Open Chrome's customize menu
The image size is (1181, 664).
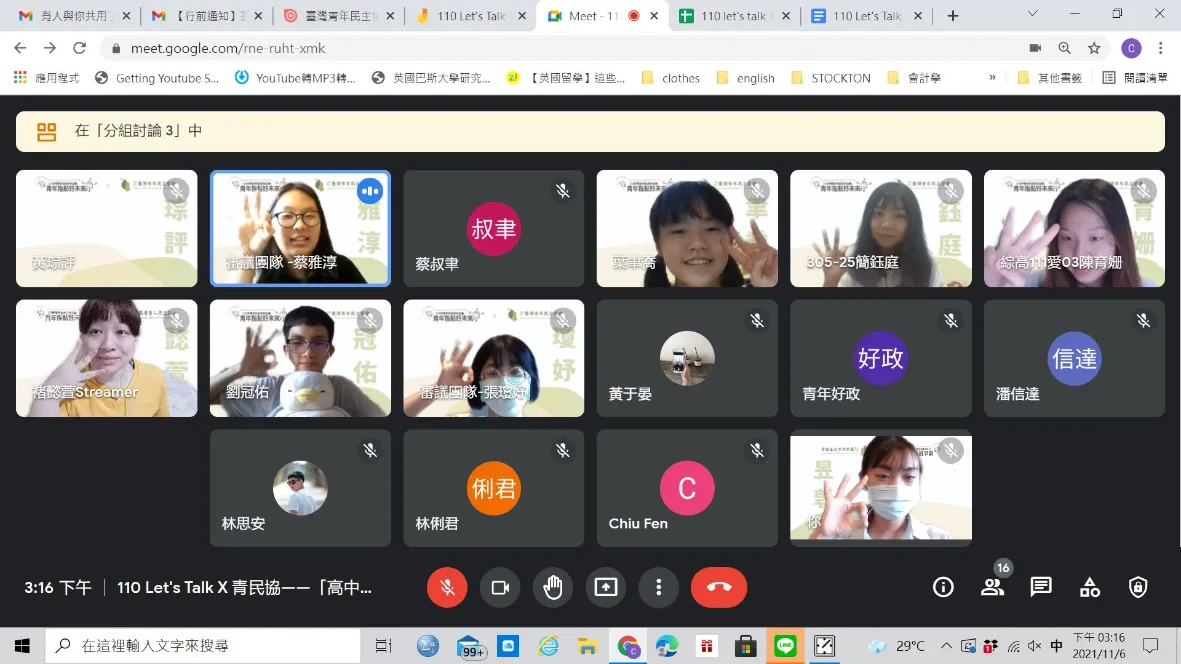point(1160,47)
